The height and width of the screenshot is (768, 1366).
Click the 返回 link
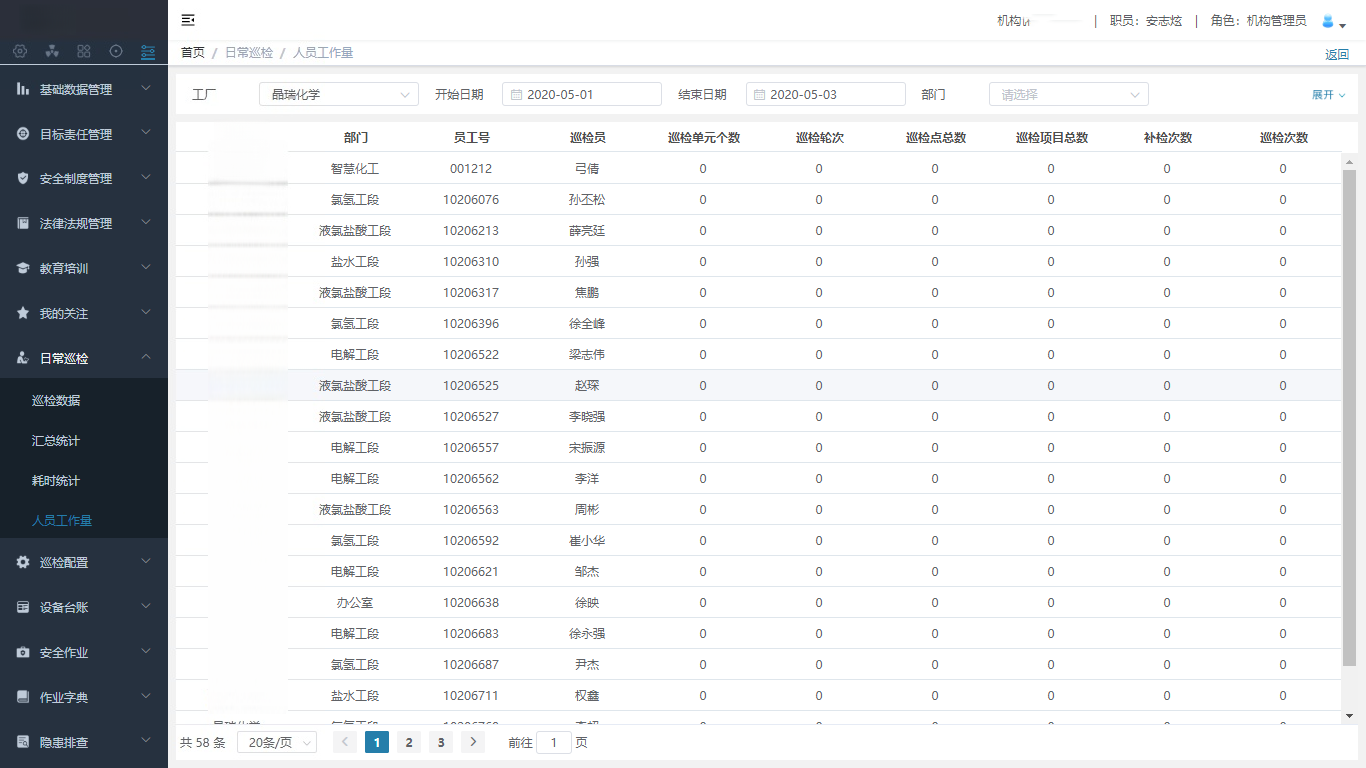tap(1336, 55)
